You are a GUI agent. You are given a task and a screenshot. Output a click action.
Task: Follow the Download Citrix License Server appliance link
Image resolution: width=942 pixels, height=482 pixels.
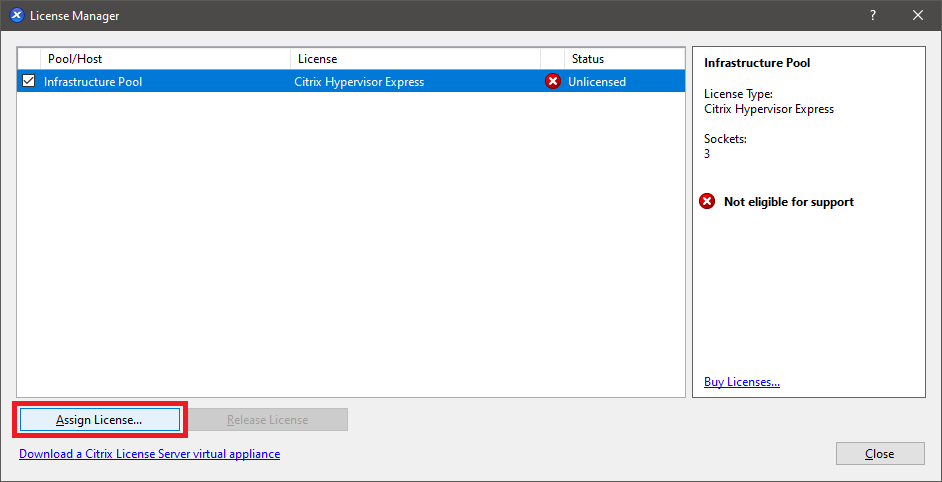click(149, 454)
